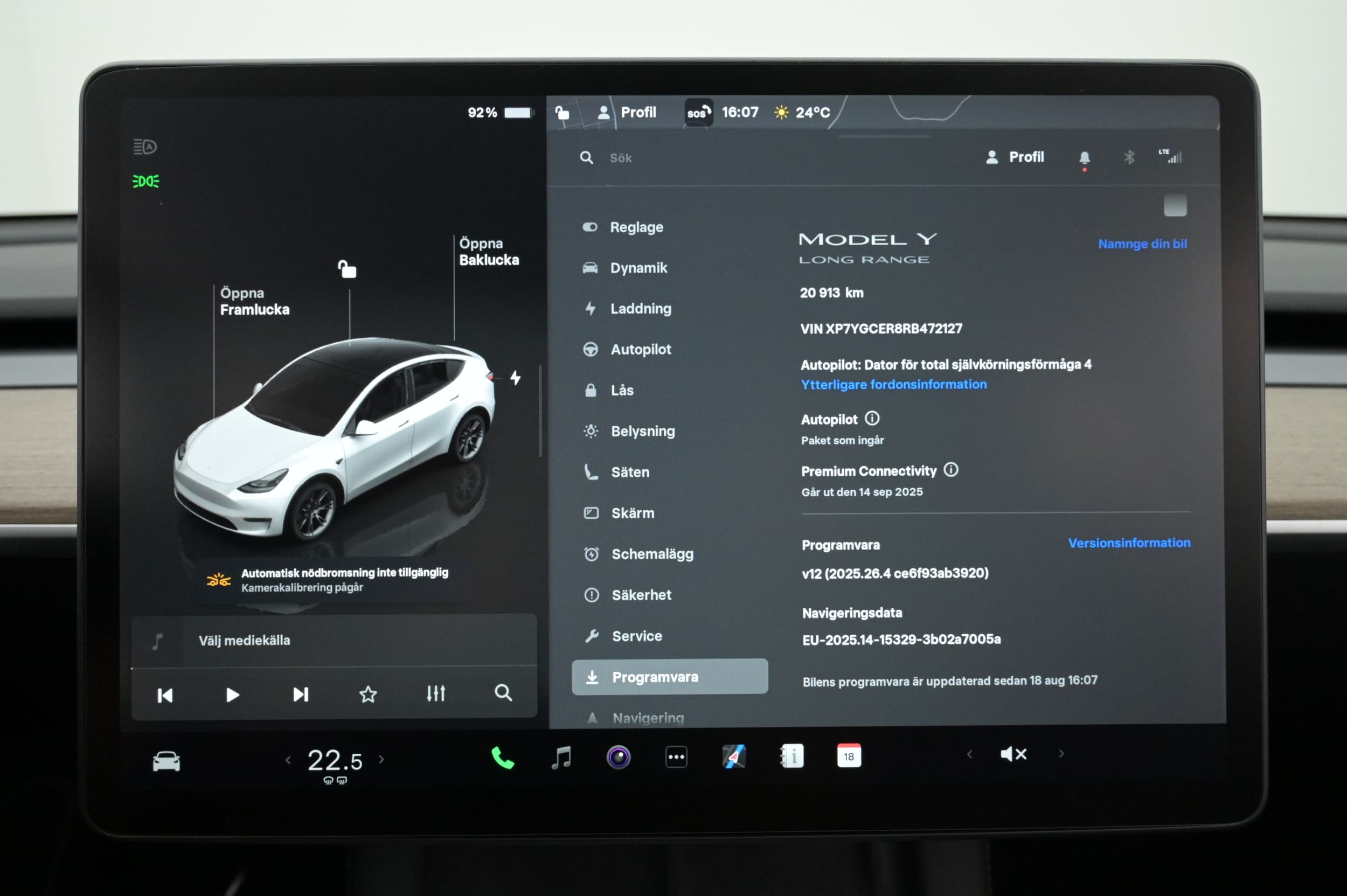The width and height of the screenshot is (1347, 896).
Task: Tap the padlock icon above the car
Action: pos(347,268)
